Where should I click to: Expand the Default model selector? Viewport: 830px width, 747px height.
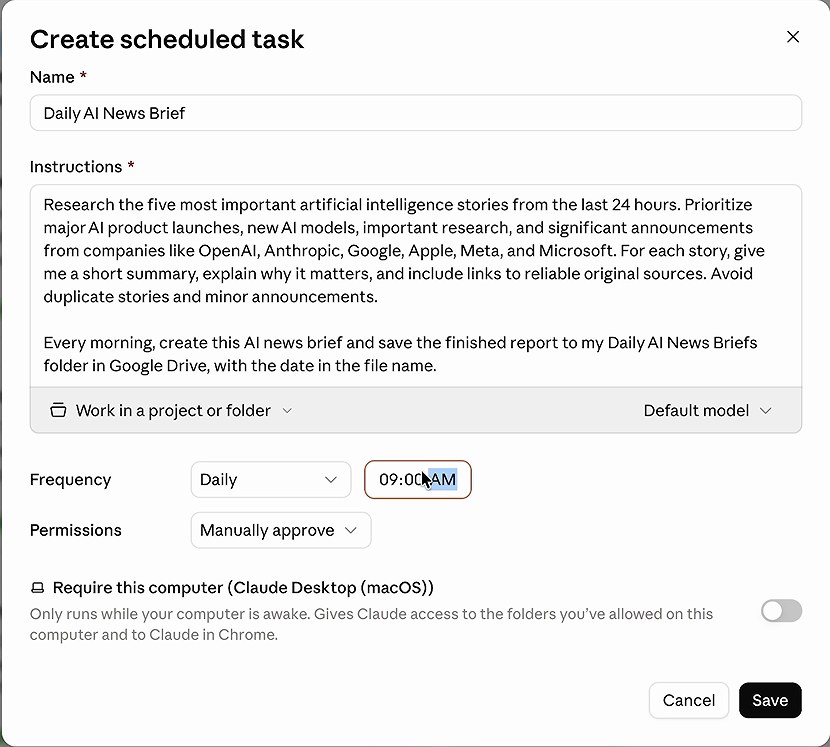coord(707,411)
